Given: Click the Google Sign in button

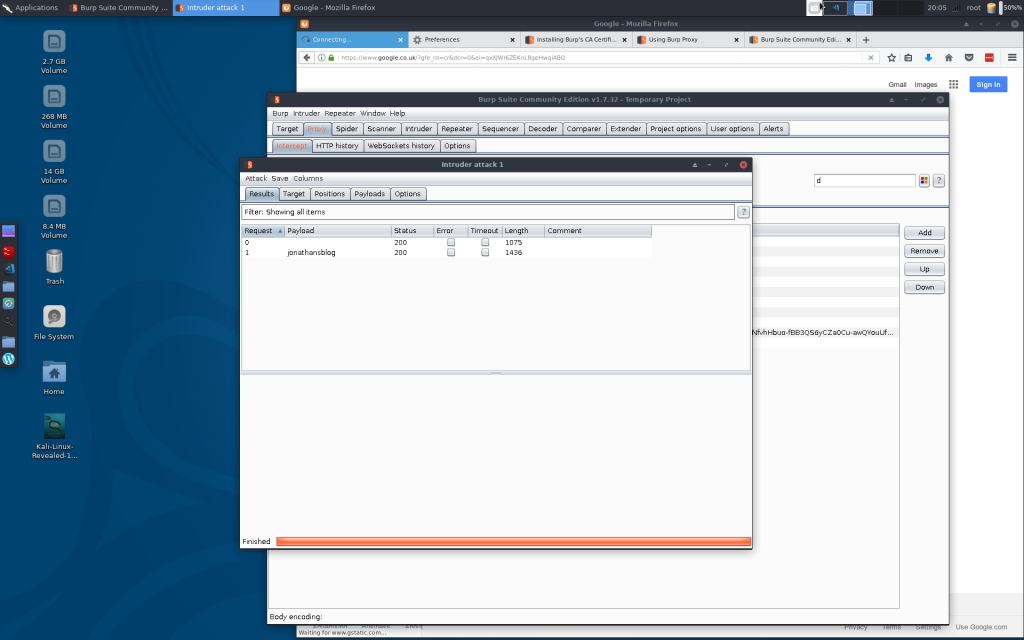Looking at the screenshot, I should pos(987,85).
